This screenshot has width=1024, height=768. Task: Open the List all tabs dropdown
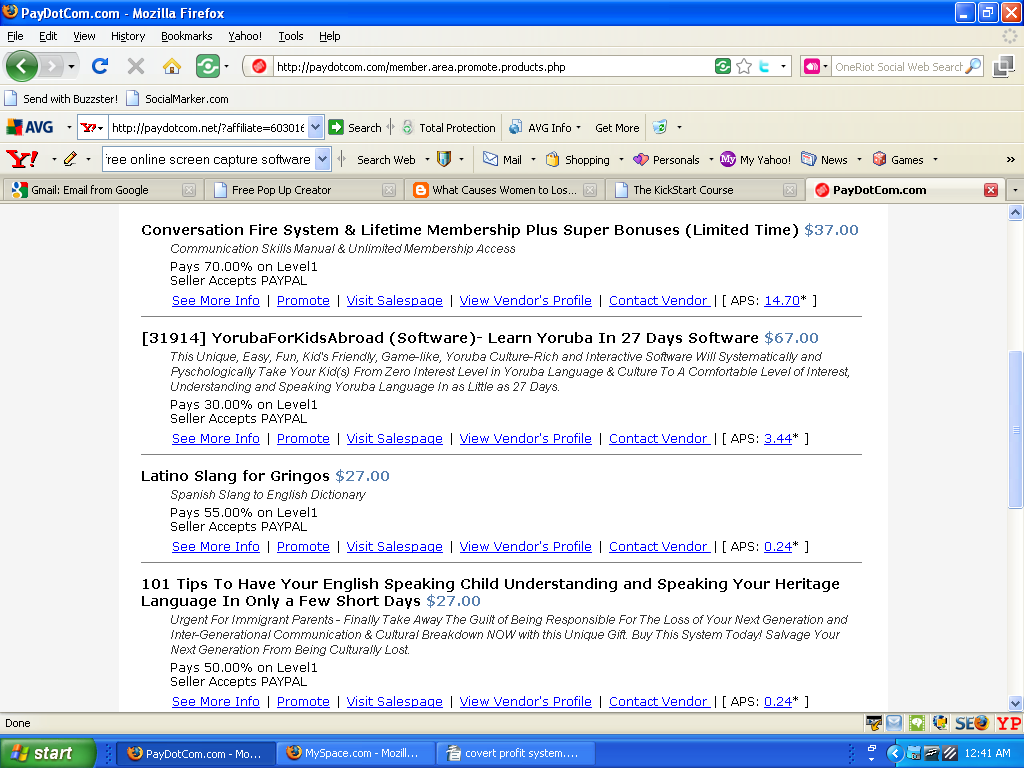point(1015,190)
